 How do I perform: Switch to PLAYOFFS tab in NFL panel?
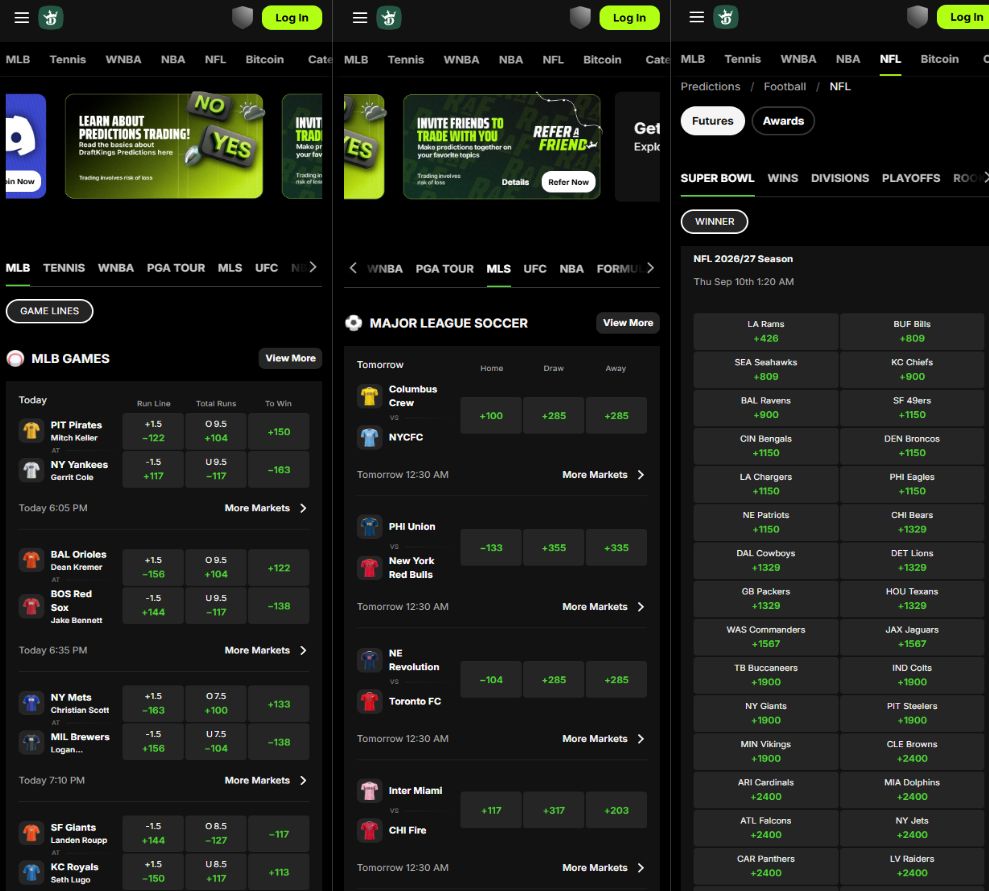(x=911, y=178)
